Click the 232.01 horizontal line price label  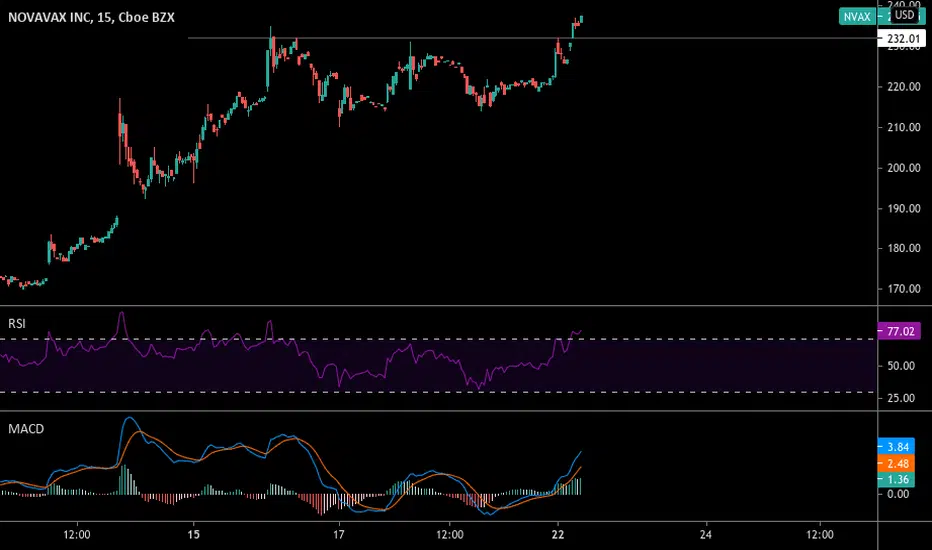click(902, 39)
